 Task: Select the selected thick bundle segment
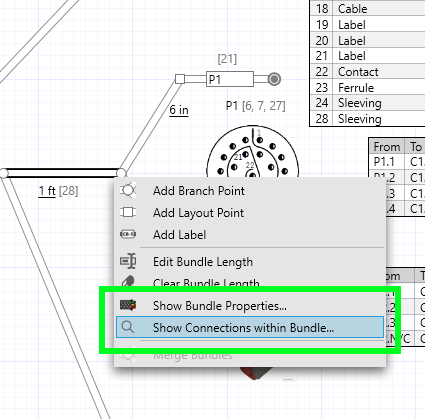62,173
